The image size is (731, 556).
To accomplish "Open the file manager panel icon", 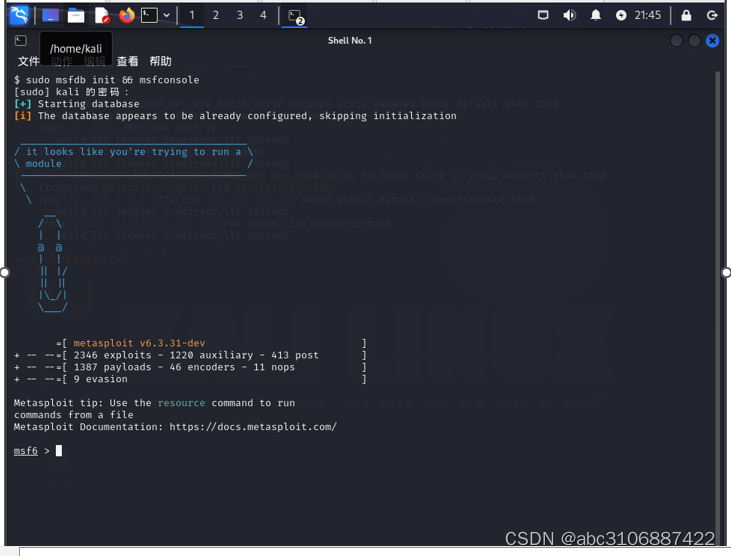I will click(76, 16).
